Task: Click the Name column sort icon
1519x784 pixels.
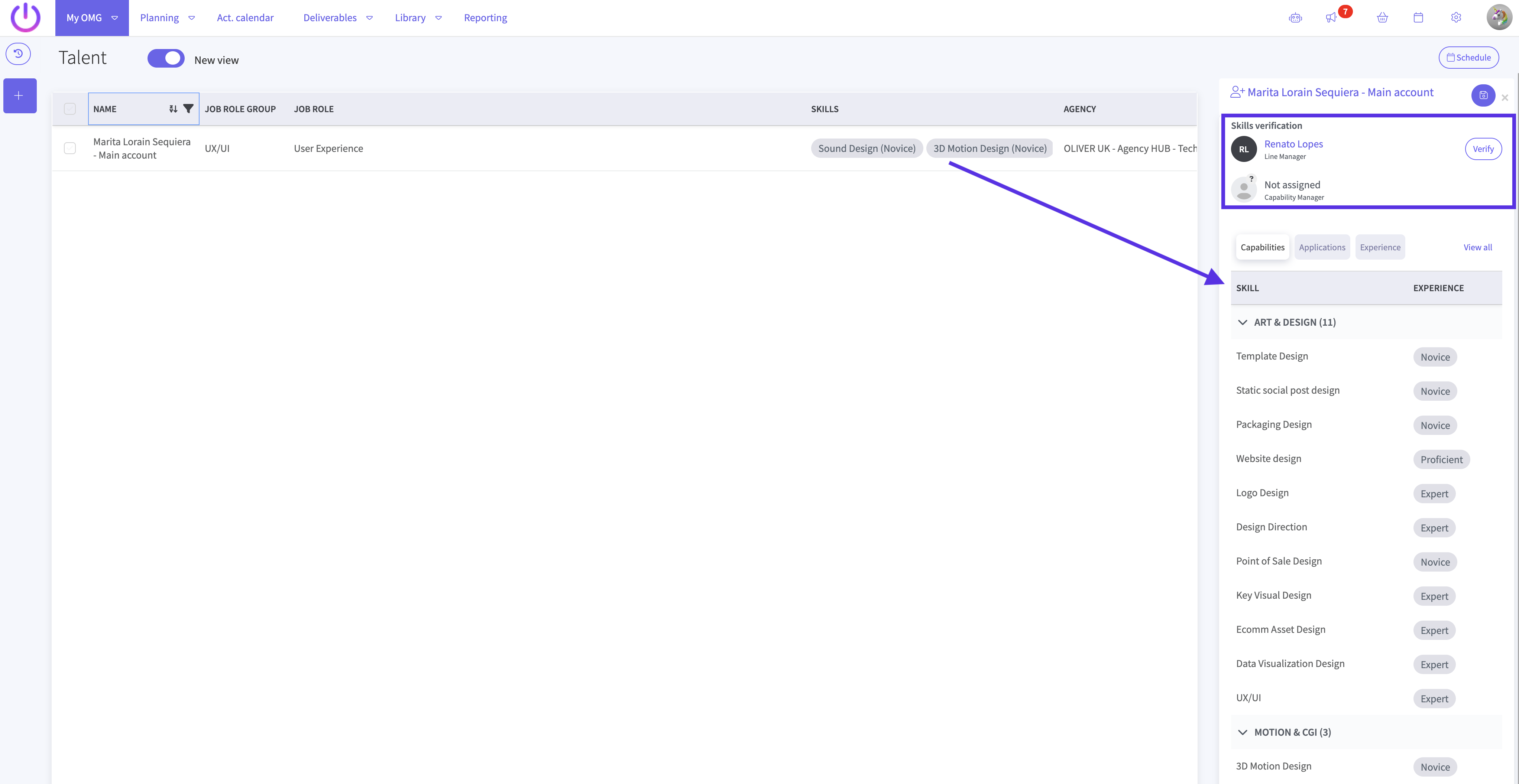Action: [173, 108]
